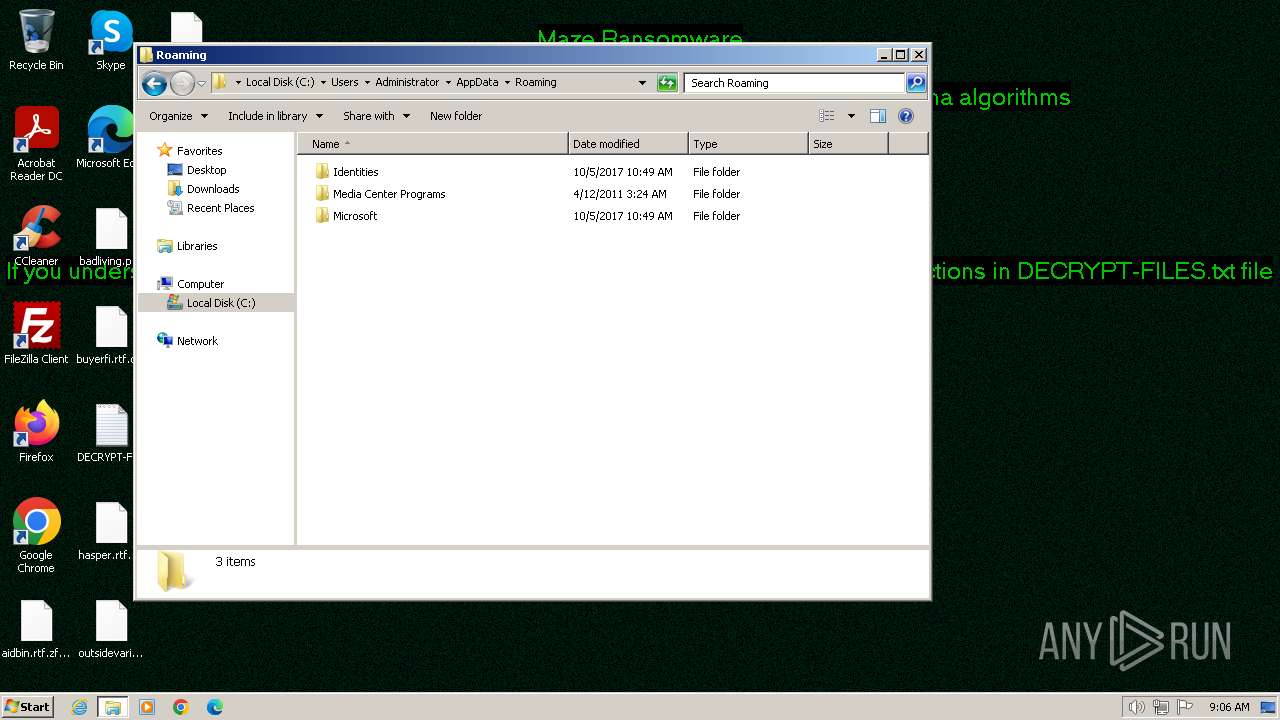Click the 9:06 AM system clock

point(1229,707)
